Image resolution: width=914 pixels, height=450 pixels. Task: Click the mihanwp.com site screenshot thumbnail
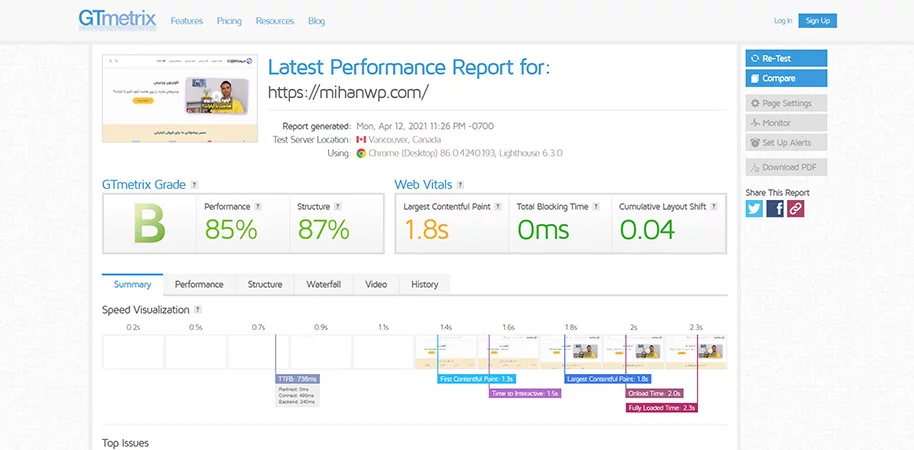pos(180,99)
